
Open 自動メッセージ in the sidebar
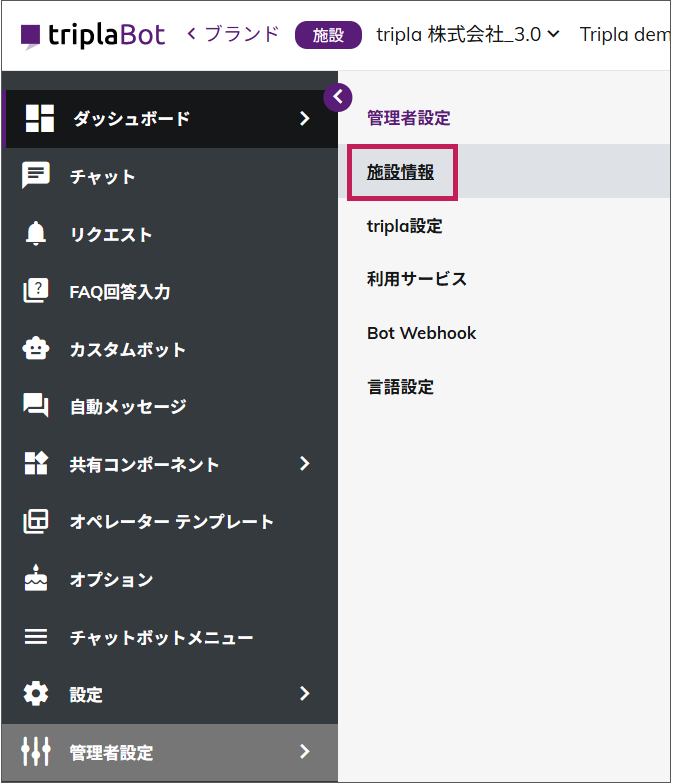(170, 406)
